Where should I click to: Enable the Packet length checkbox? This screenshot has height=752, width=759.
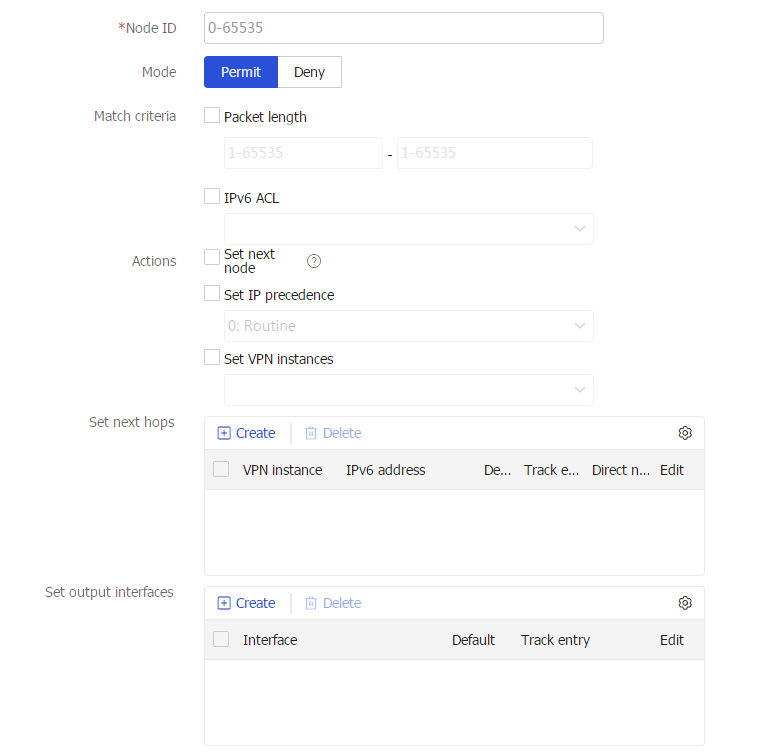pos(212,115)
